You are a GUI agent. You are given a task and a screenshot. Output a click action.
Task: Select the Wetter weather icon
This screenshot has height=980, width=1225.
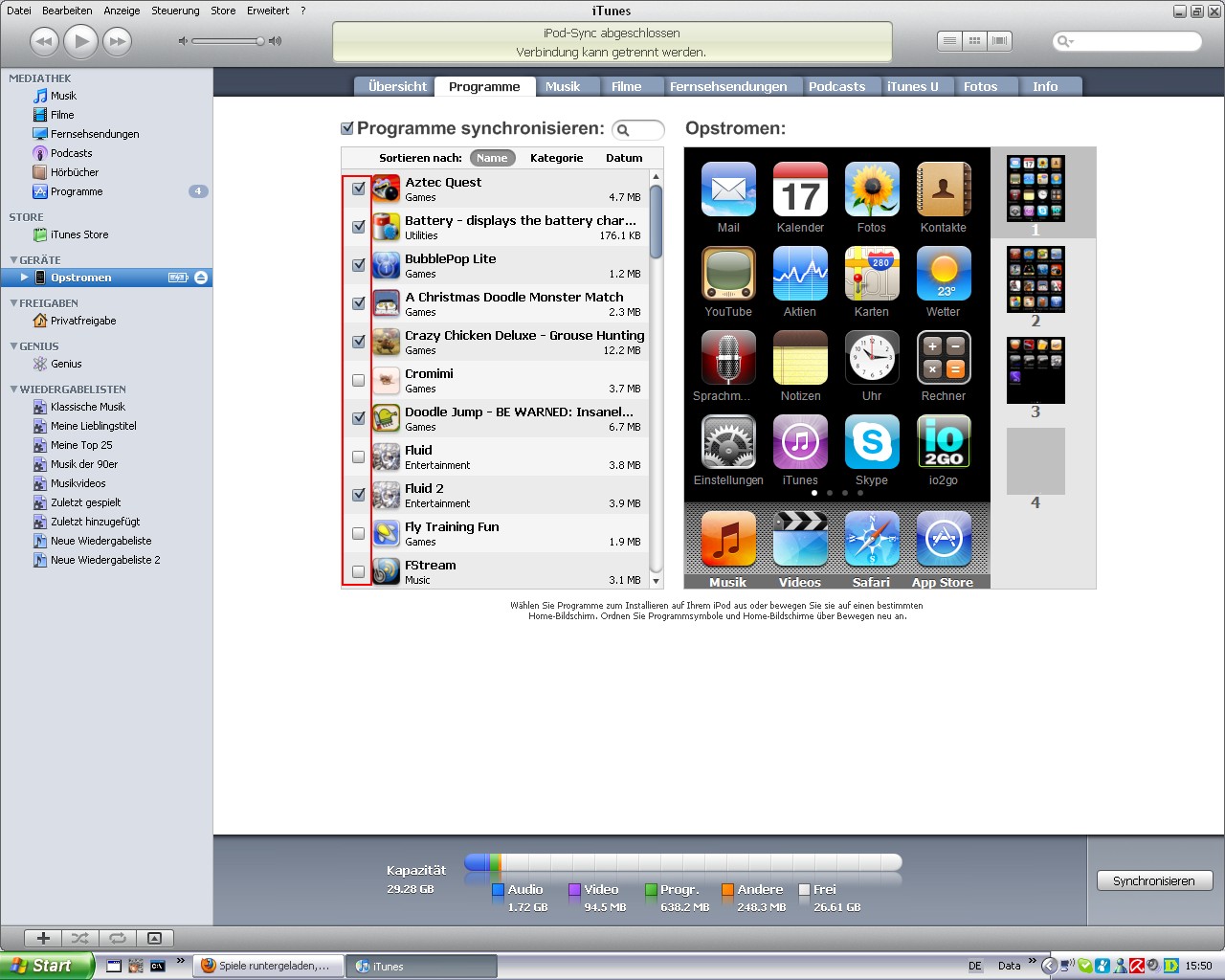point(944,274)
